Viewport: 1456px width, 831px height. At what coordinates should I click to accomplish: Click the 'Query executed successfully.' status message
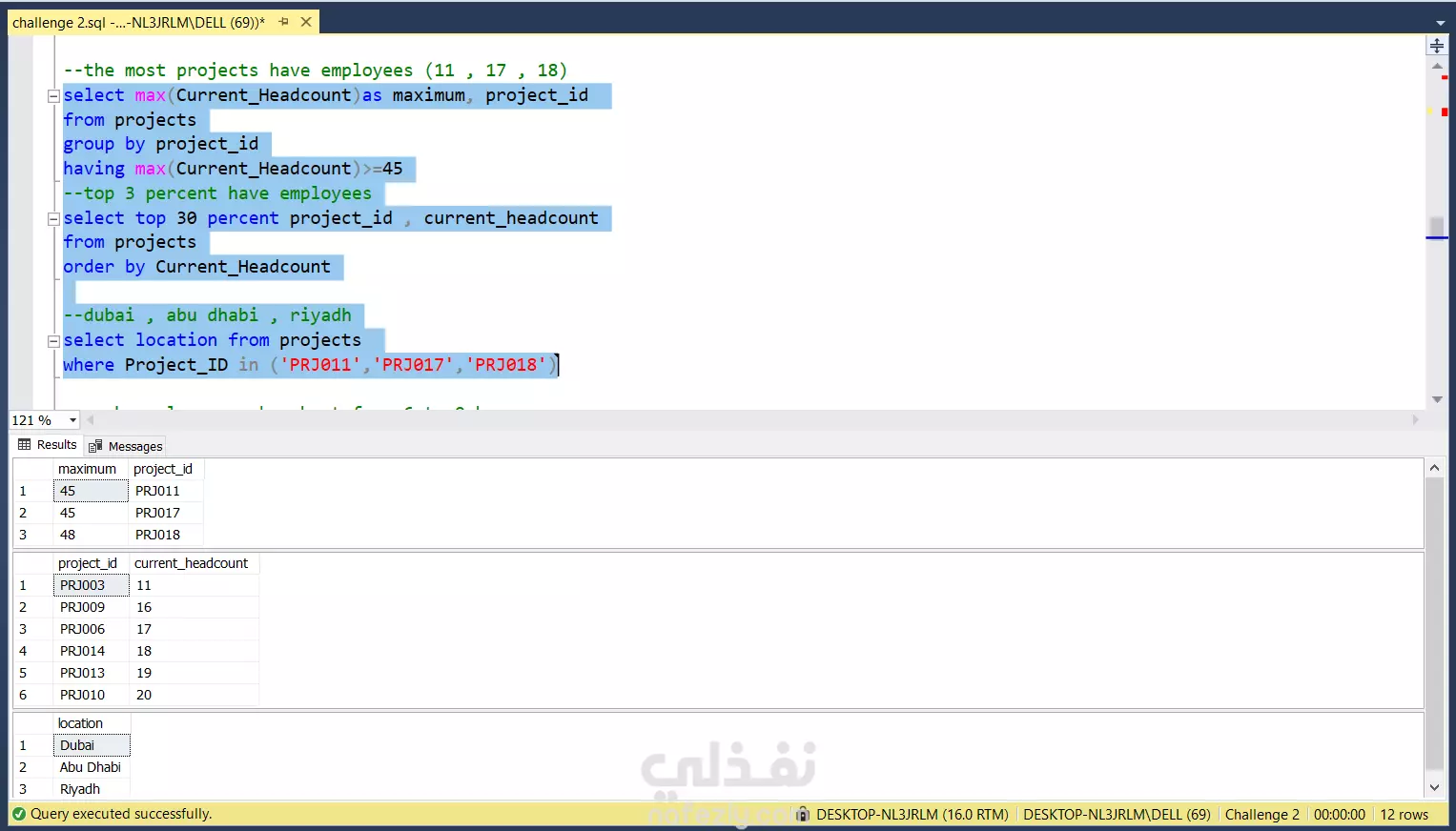[x=121, y=814]
